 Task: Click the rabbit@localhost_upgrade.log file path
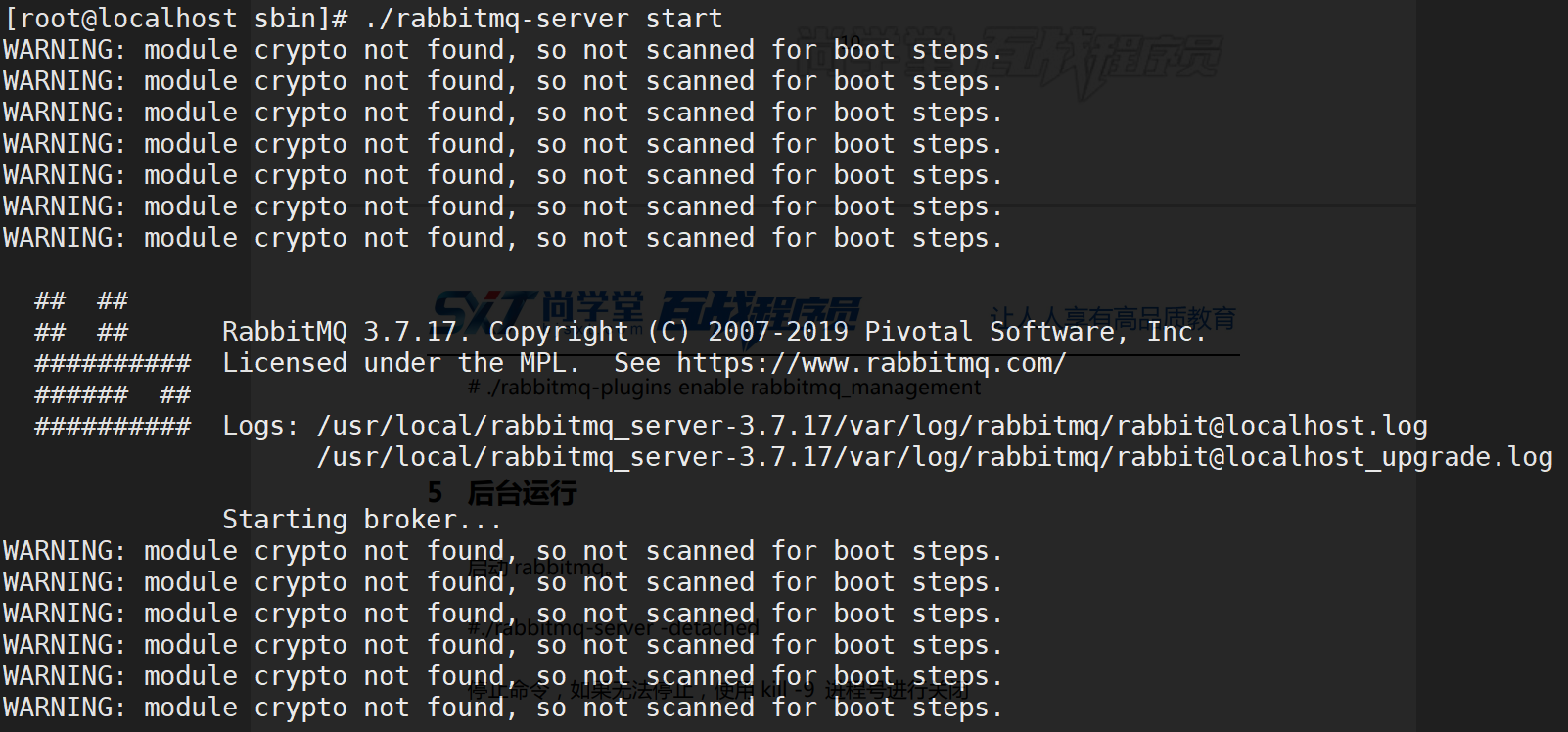click(935, 457)
